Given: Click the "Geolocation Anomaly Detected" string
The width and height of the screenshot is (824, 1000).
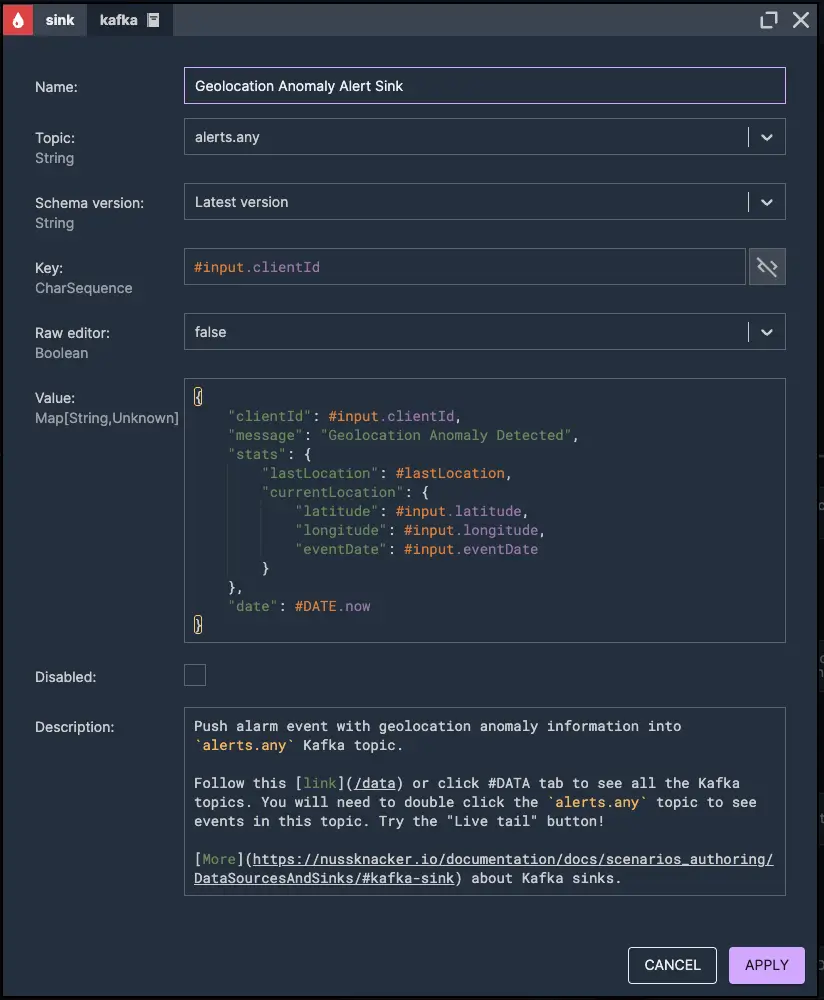Looking at the screenshot, I should [446, 435].
